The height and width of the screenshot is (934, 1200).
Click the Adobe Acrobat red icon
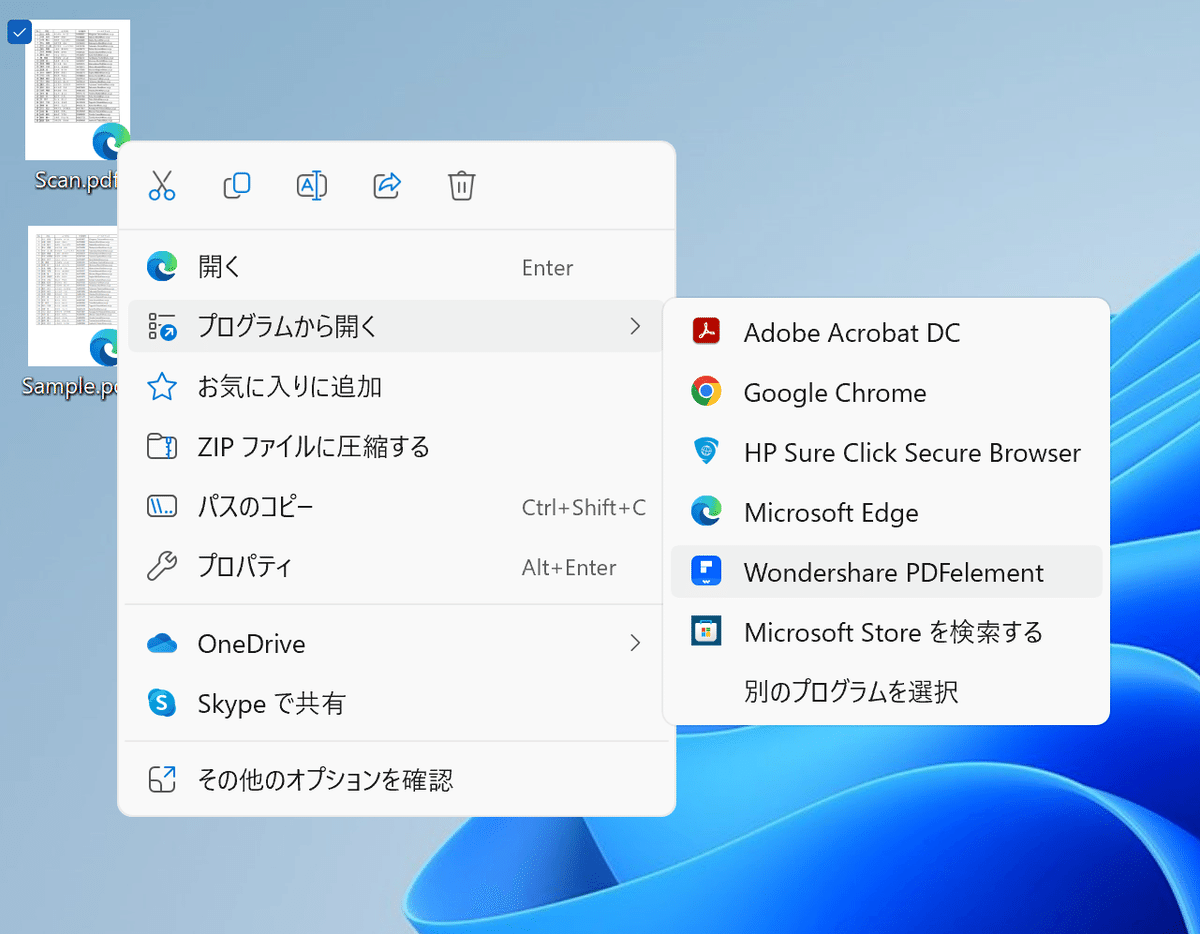point(706,331)
